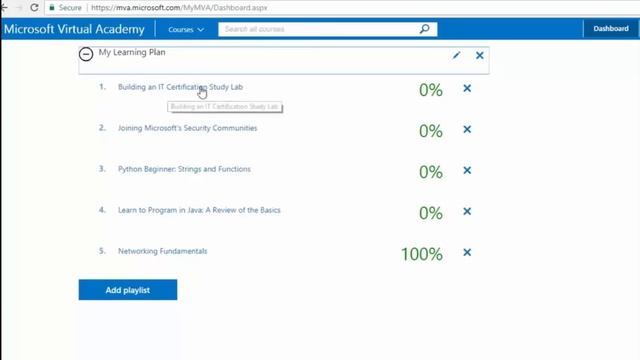Image resolution: width=640 pixels, height=360 pixels.
Task: Click the browser forward arrow
Action: click(x=19, y=7)
